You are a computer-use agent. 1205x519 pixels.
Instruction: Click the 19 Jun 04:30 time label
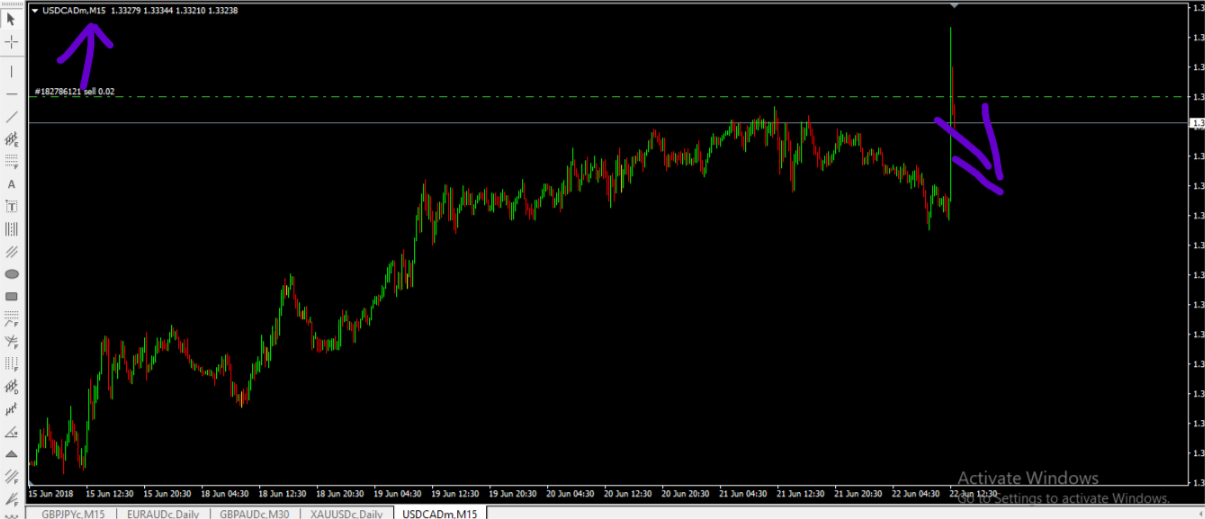(x=398, y=494)
